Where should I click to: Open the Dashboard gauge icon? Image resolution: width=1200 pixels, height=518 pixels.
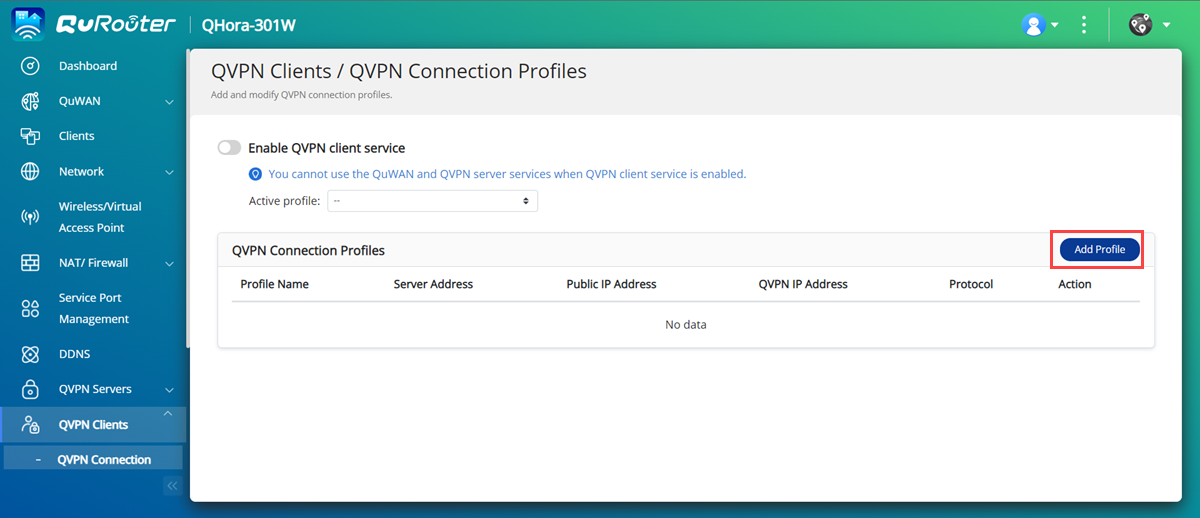click(30, 66)
